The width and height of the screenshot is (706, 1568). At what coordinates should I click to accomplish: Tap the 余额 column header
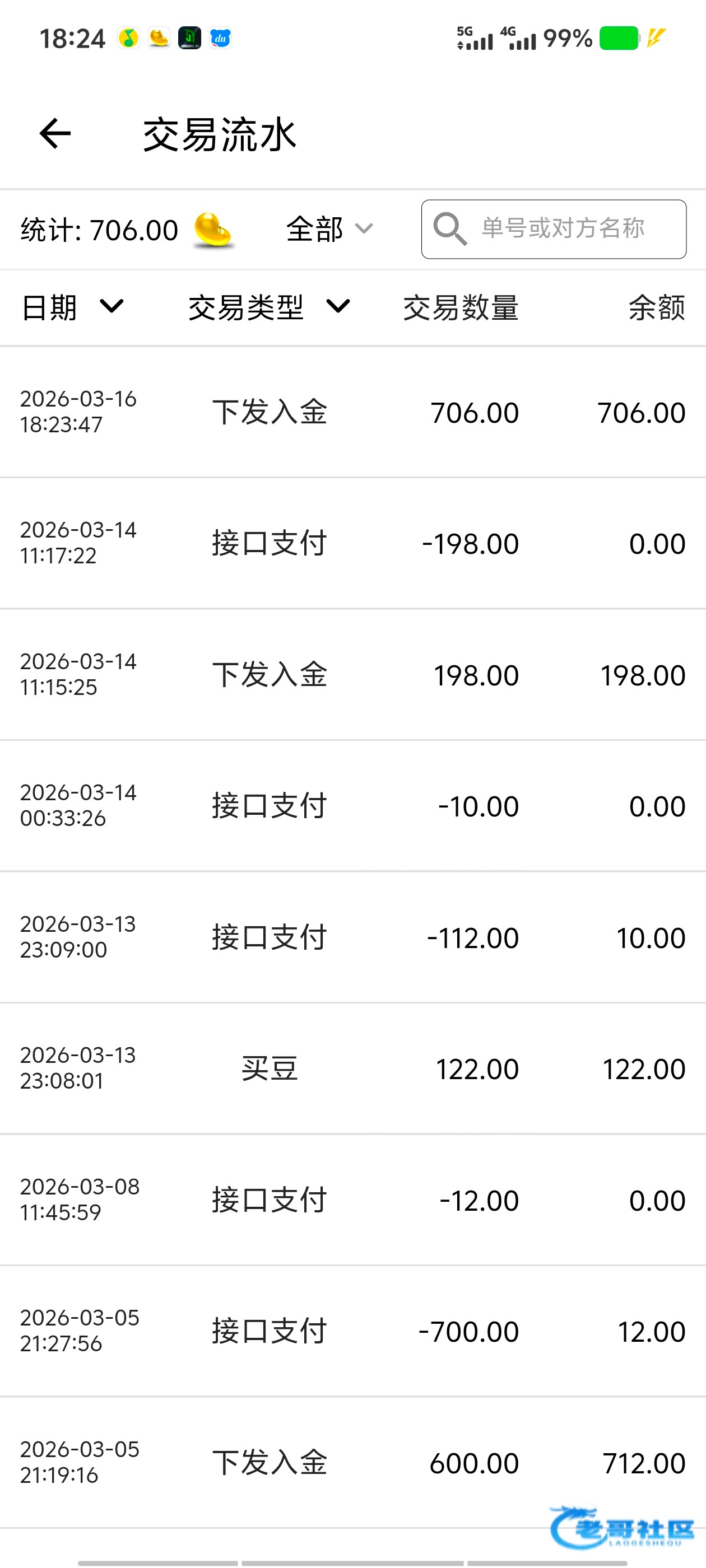click(x=657, y=307)
